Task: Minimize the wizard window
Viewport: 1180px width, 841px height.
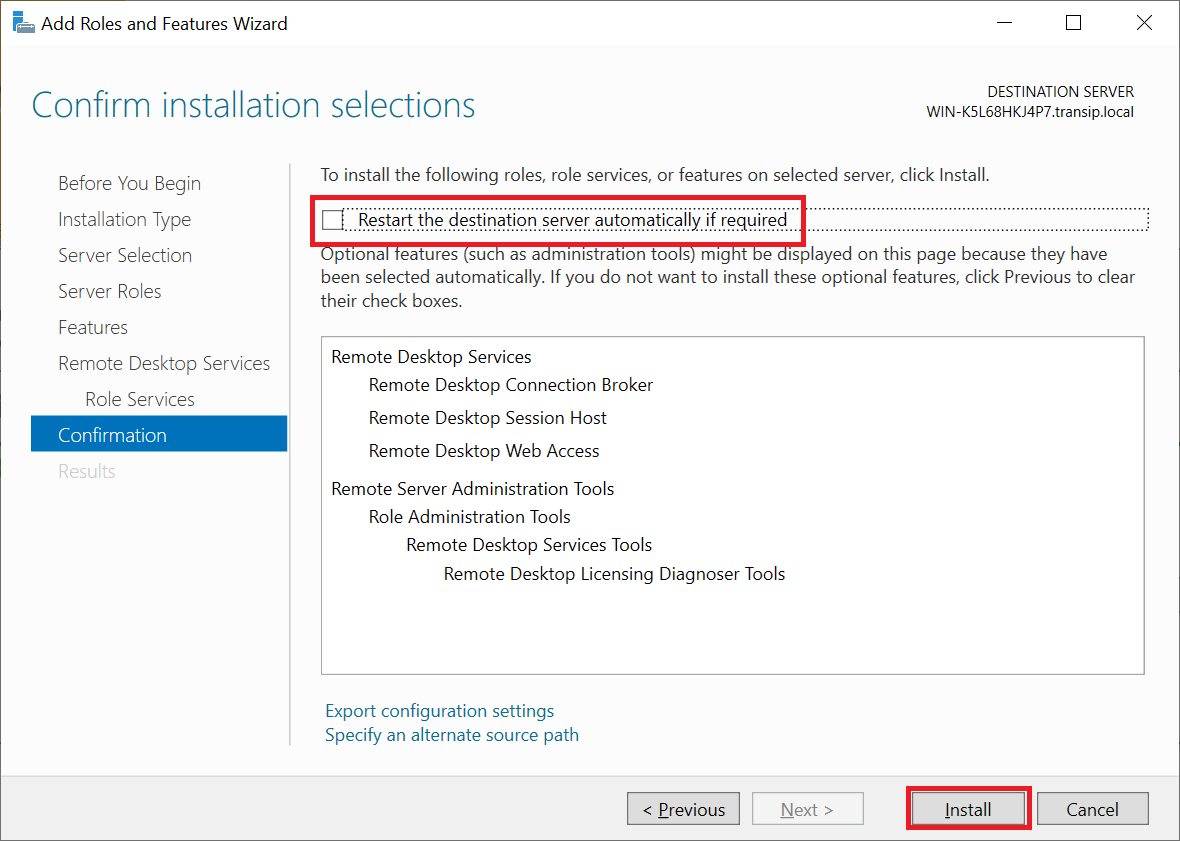Action: pyautogui.click(x=1004, y=23)
